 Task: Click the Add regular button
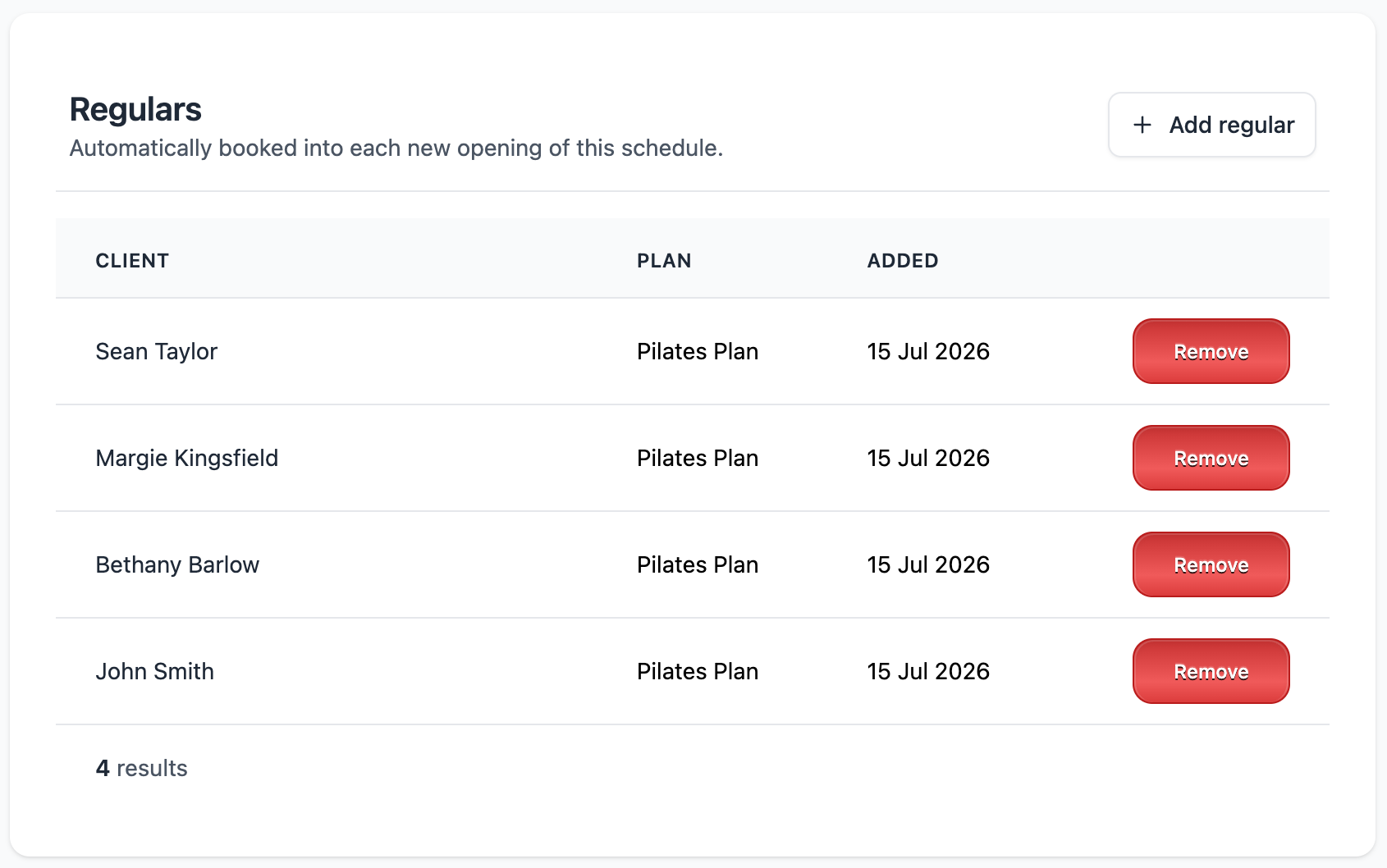pos(1212,125)
